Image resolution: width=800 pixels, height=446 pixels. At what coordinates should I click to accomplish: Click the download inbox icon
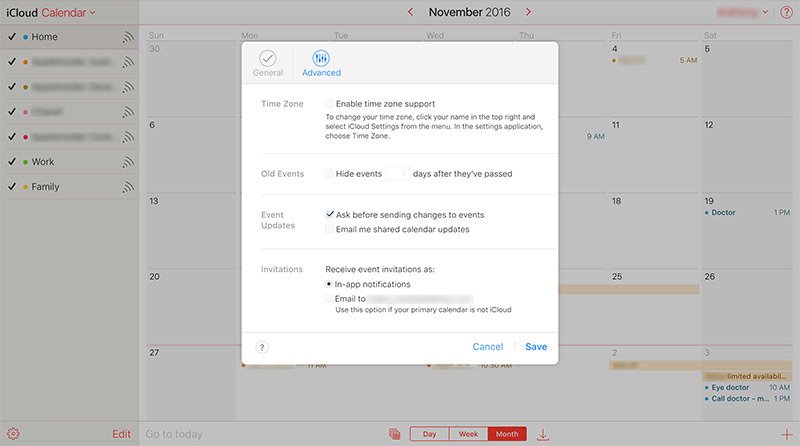pos(543,434)
